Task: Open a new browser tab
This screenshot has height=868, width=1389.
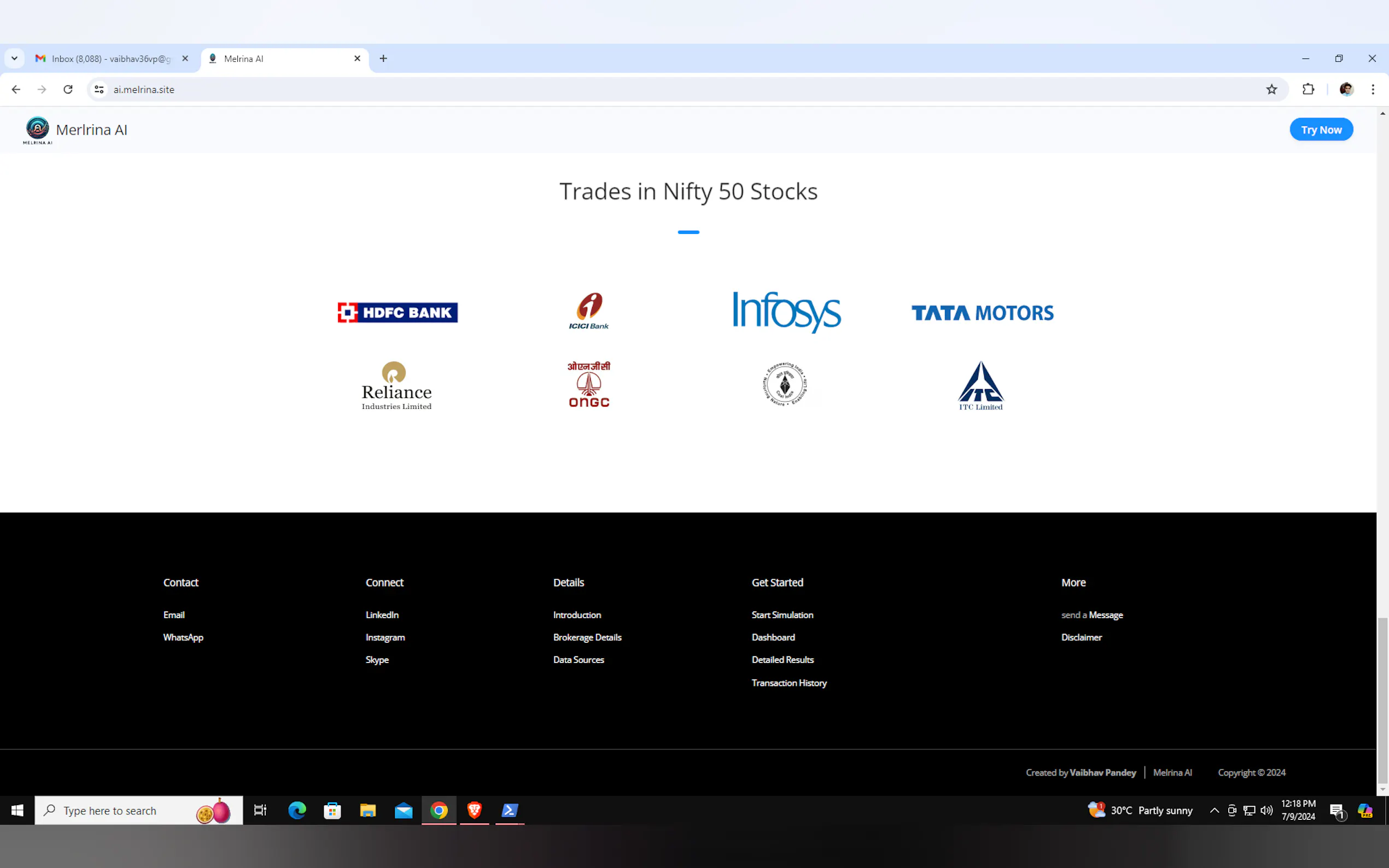Action: point(383,58)
